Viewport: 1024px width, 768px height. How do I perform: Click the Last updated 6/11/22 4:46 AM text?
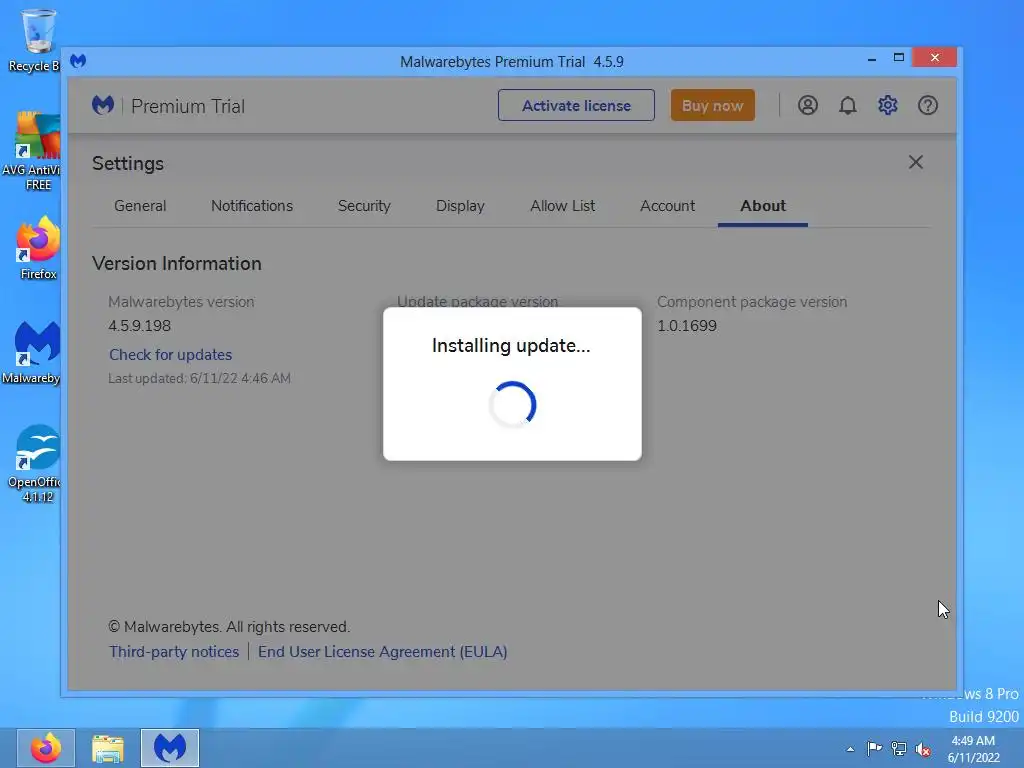pos(199,379)
